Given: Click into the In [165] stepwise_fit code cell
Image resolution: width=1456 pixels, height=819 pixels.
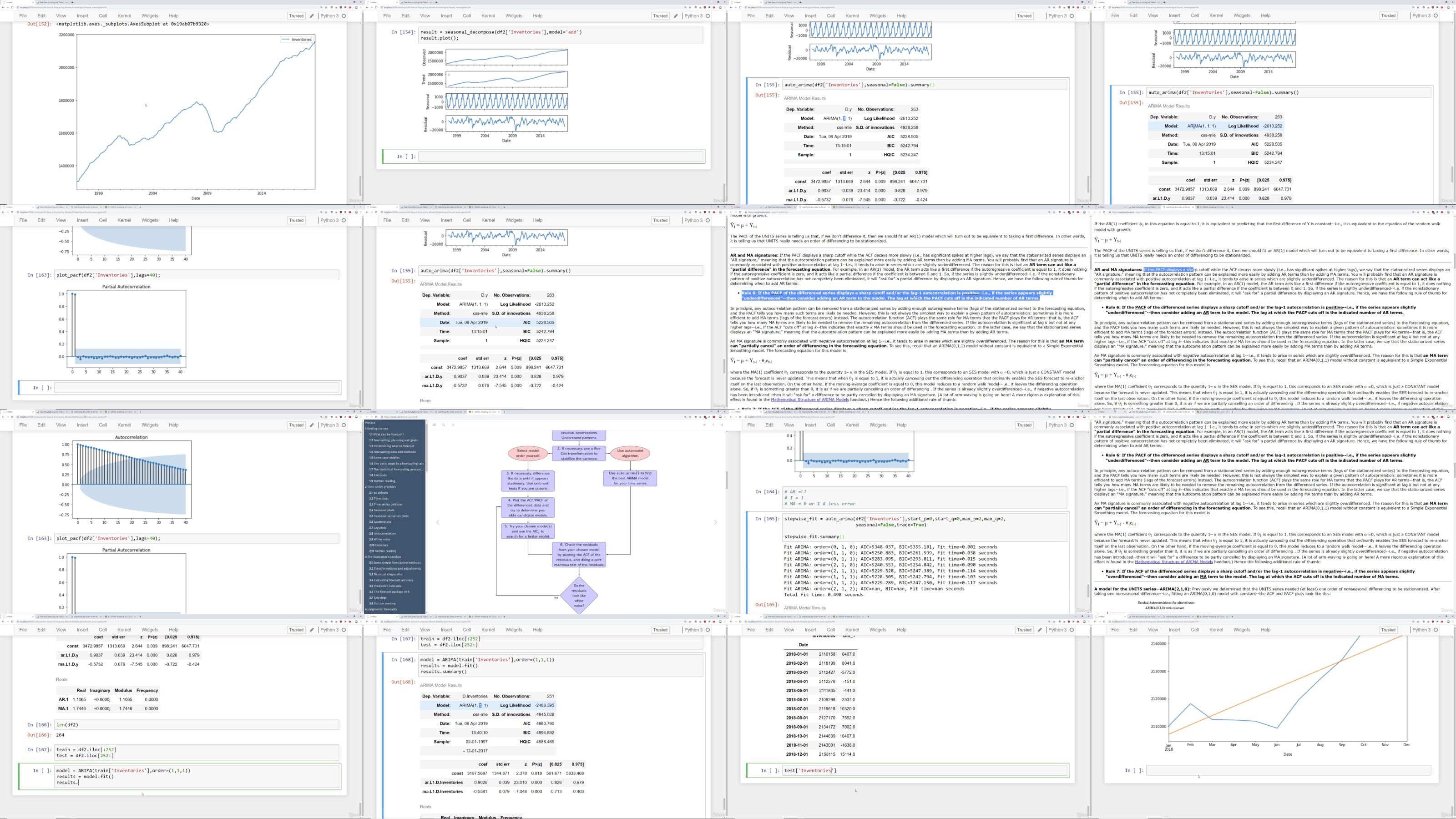Looking at the screenshot, I should coord(925,528).
